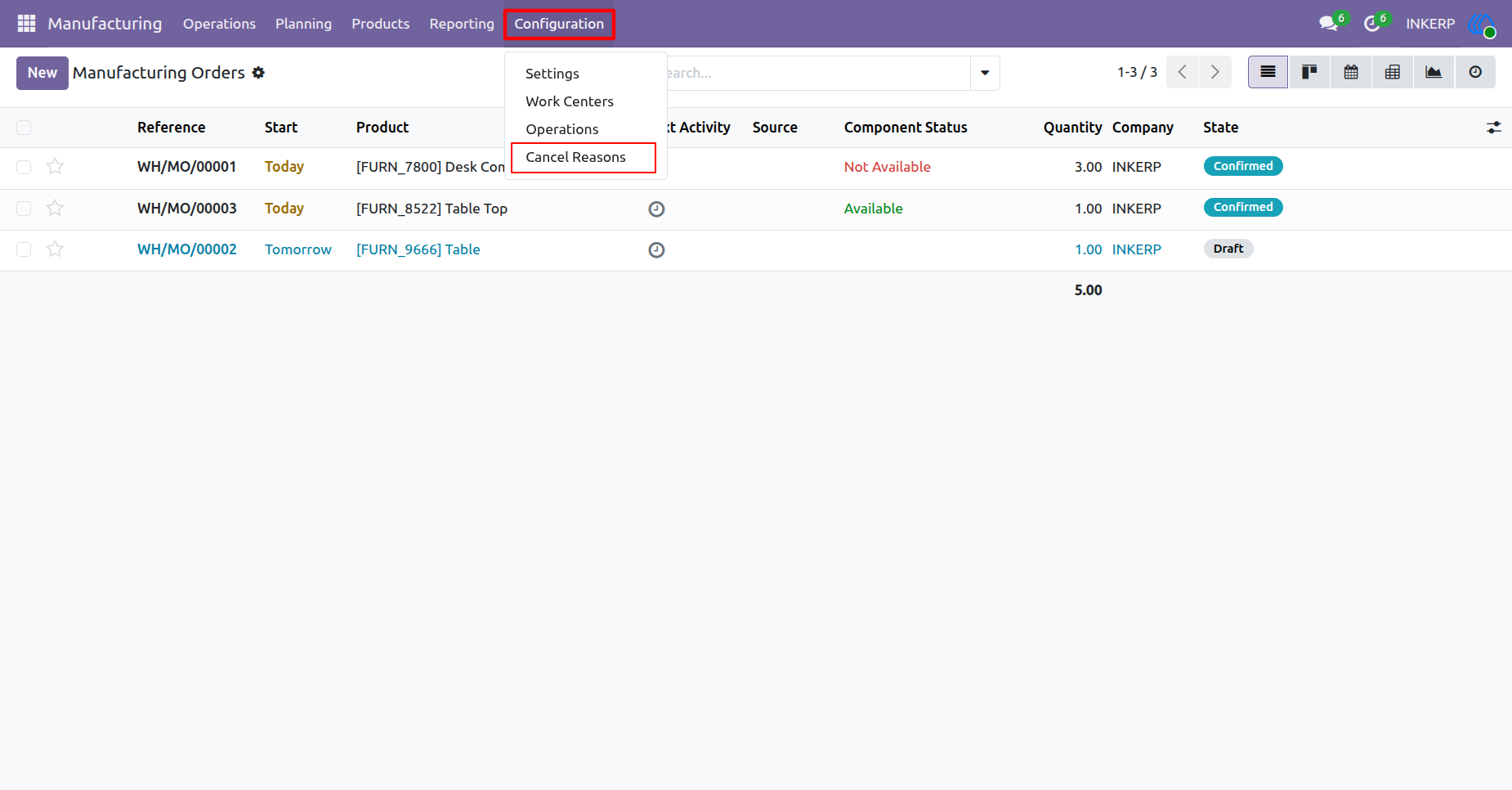This screenshot has height=790, width=1512.
Task: Switch to graph view
Action: pyautogui.click(x=1434, y=72)
